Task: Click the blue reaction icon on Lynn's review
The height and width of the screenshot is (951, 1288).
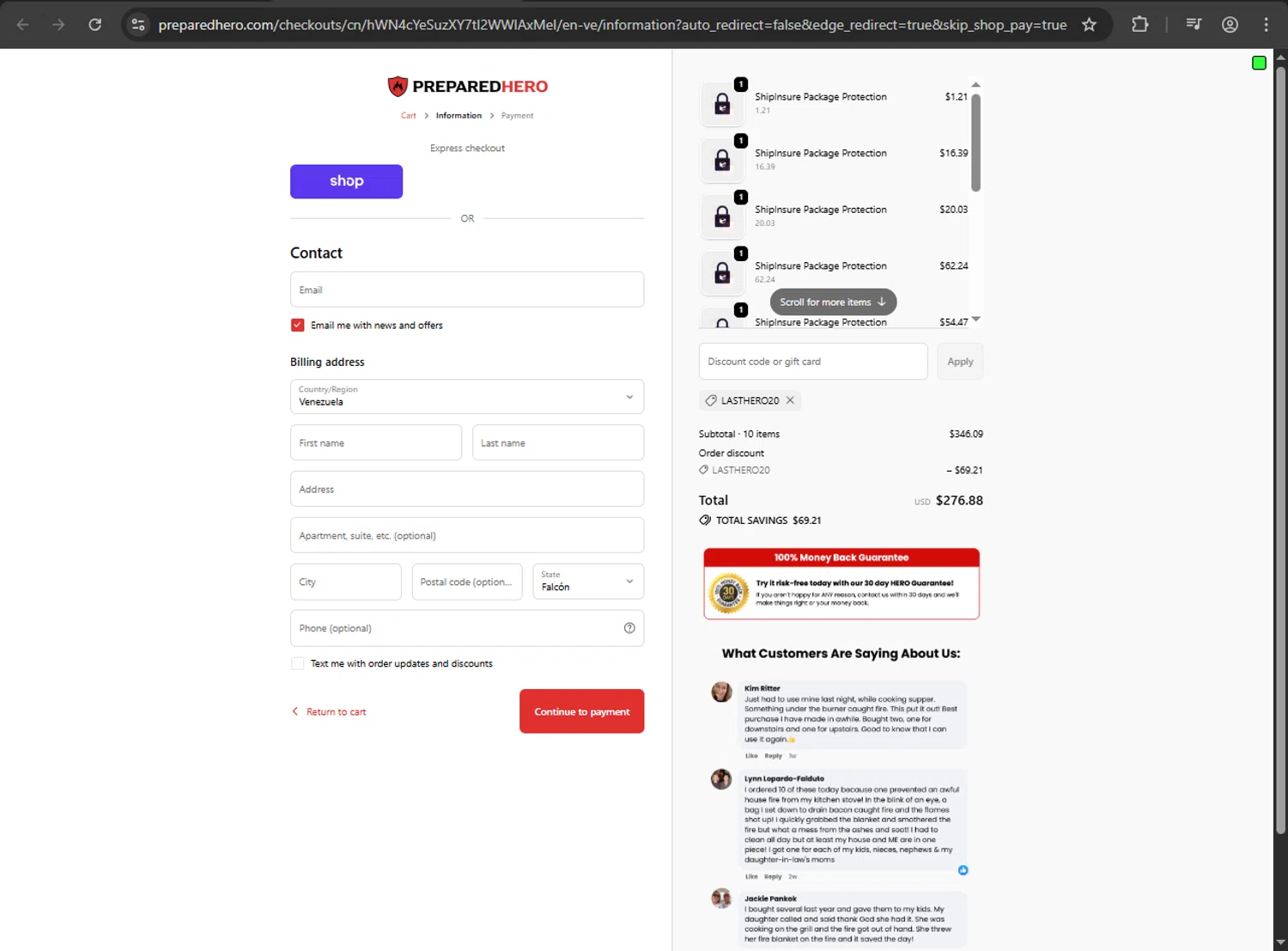Action: [963, 870]
